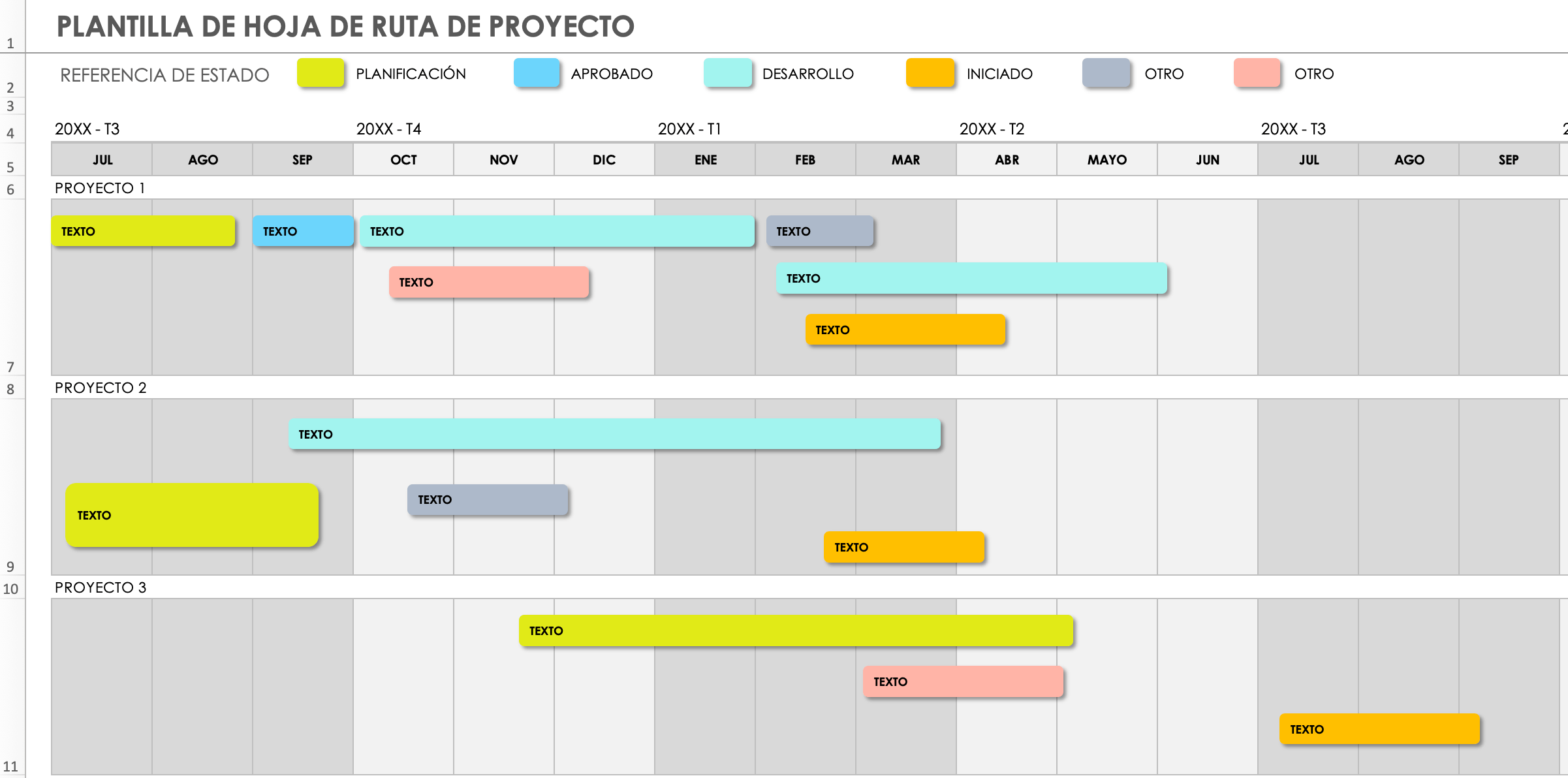This screenshot has height=778, width=1568.
Task: Select the DIC month header cell
Action: coord(604,160)
